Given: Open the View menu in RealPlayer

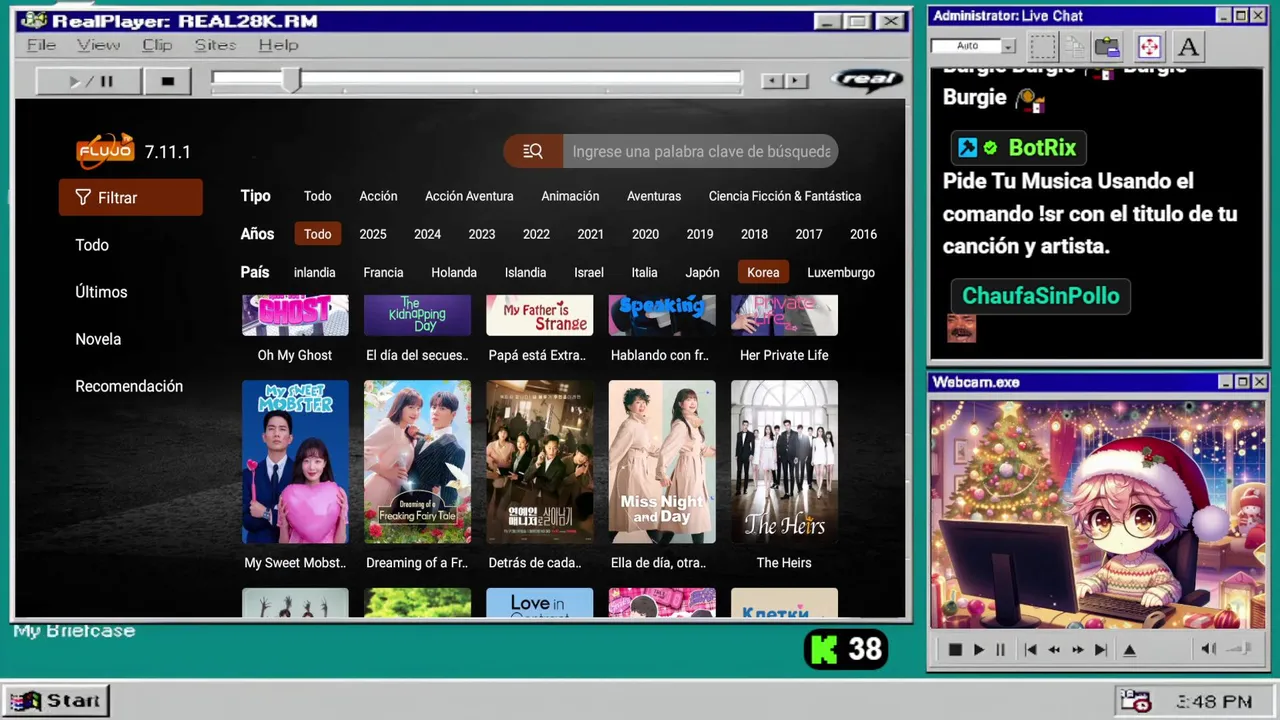Looking at the screenshot, I should (98, 45).
